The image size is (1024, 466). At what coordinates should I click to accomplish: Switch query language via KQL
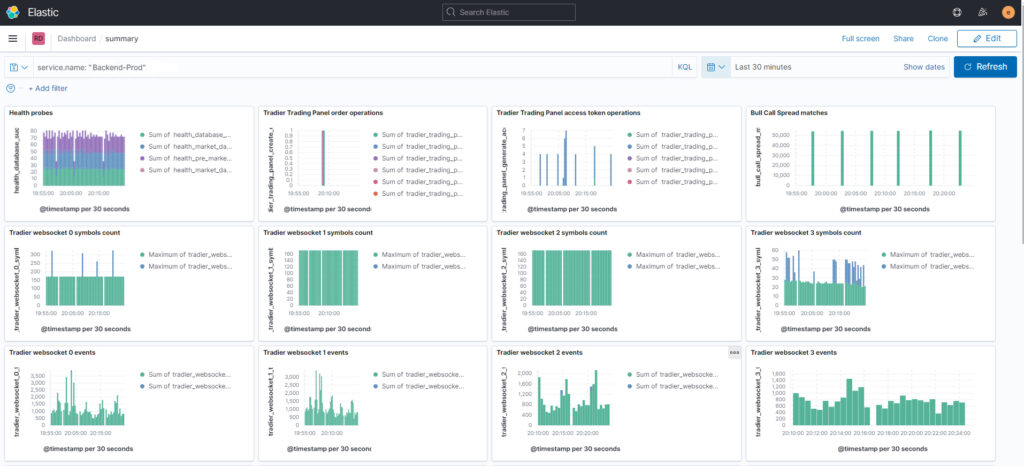(684, 67)
